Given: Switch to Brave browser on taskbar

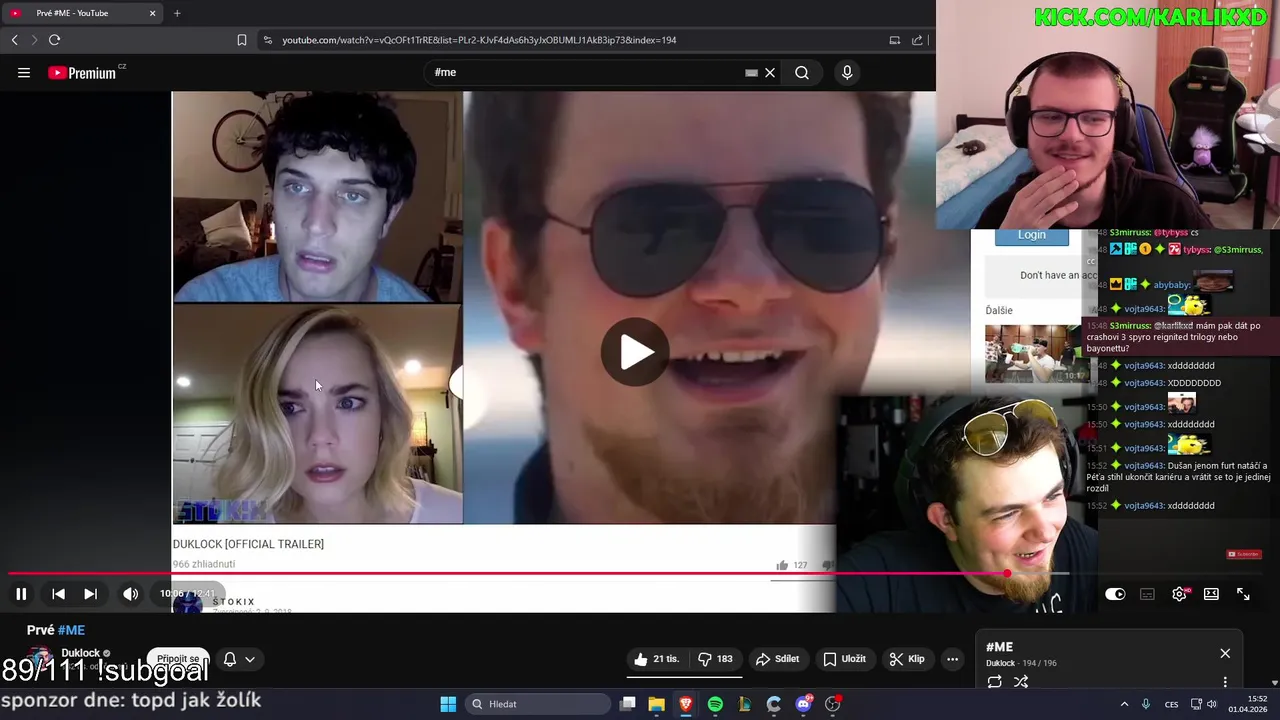Looking at the screenshot, I should (x=685, y=704).
